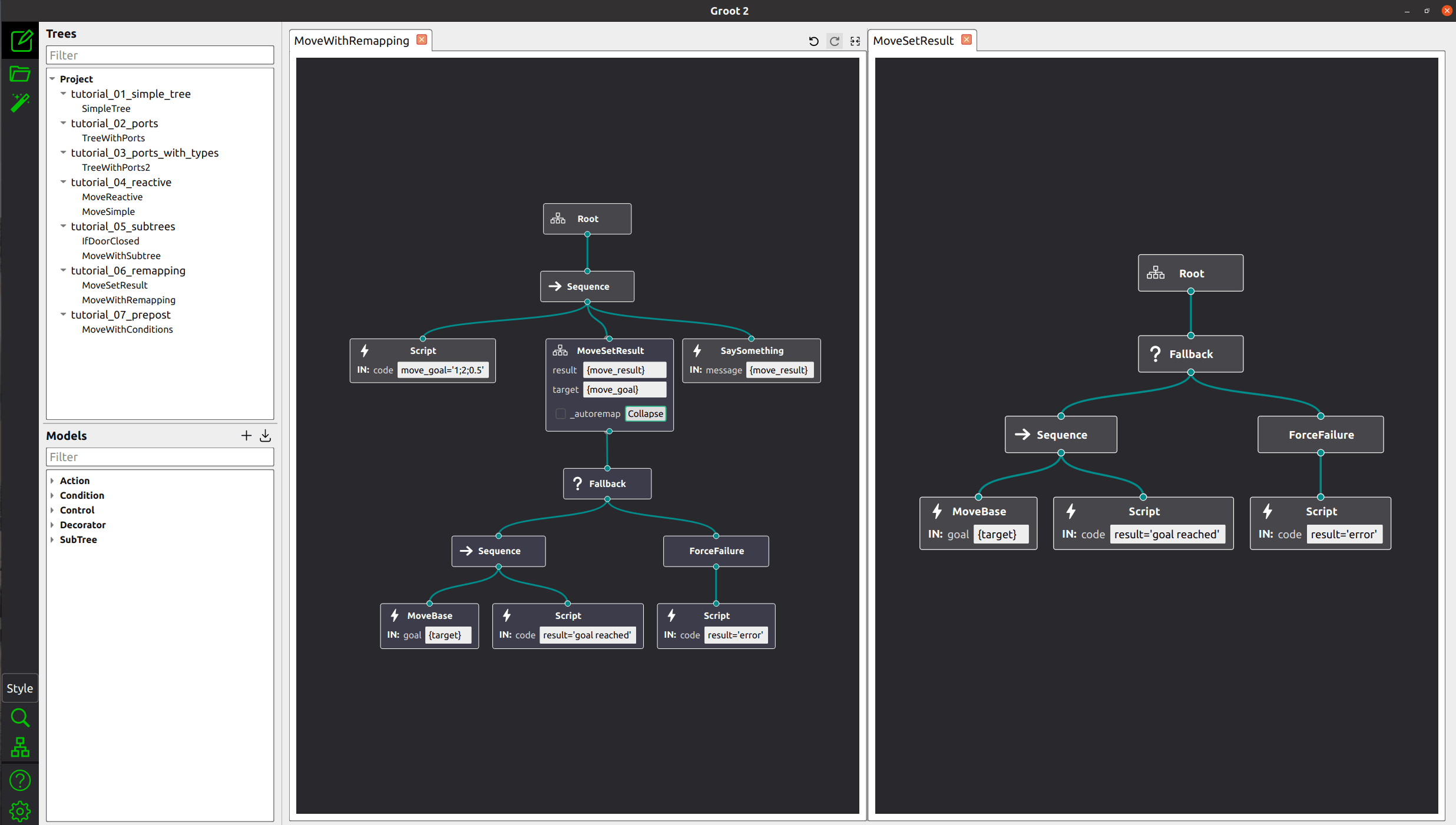Switch to the MoveSetResult tab

(913, 41)
